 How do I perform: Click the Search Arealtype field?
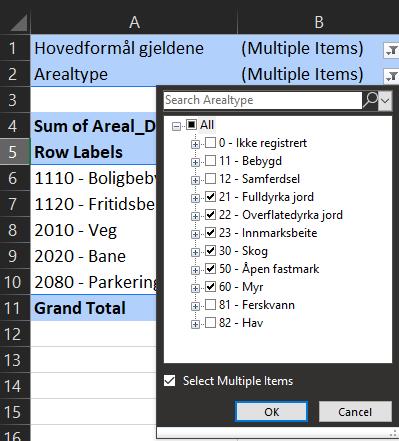point(263,100)
